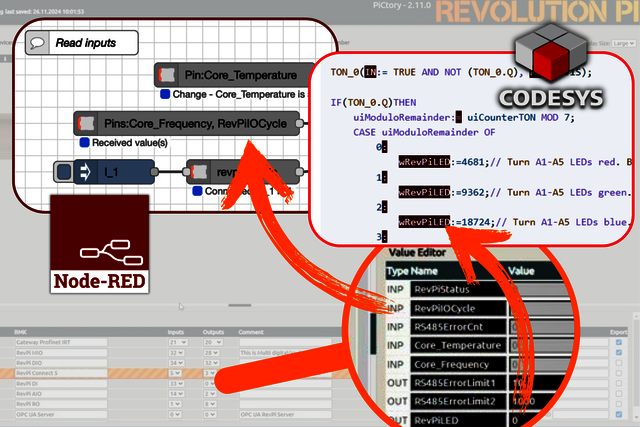Select the Pin:Core_Temperature node

(x=235, y=75)
